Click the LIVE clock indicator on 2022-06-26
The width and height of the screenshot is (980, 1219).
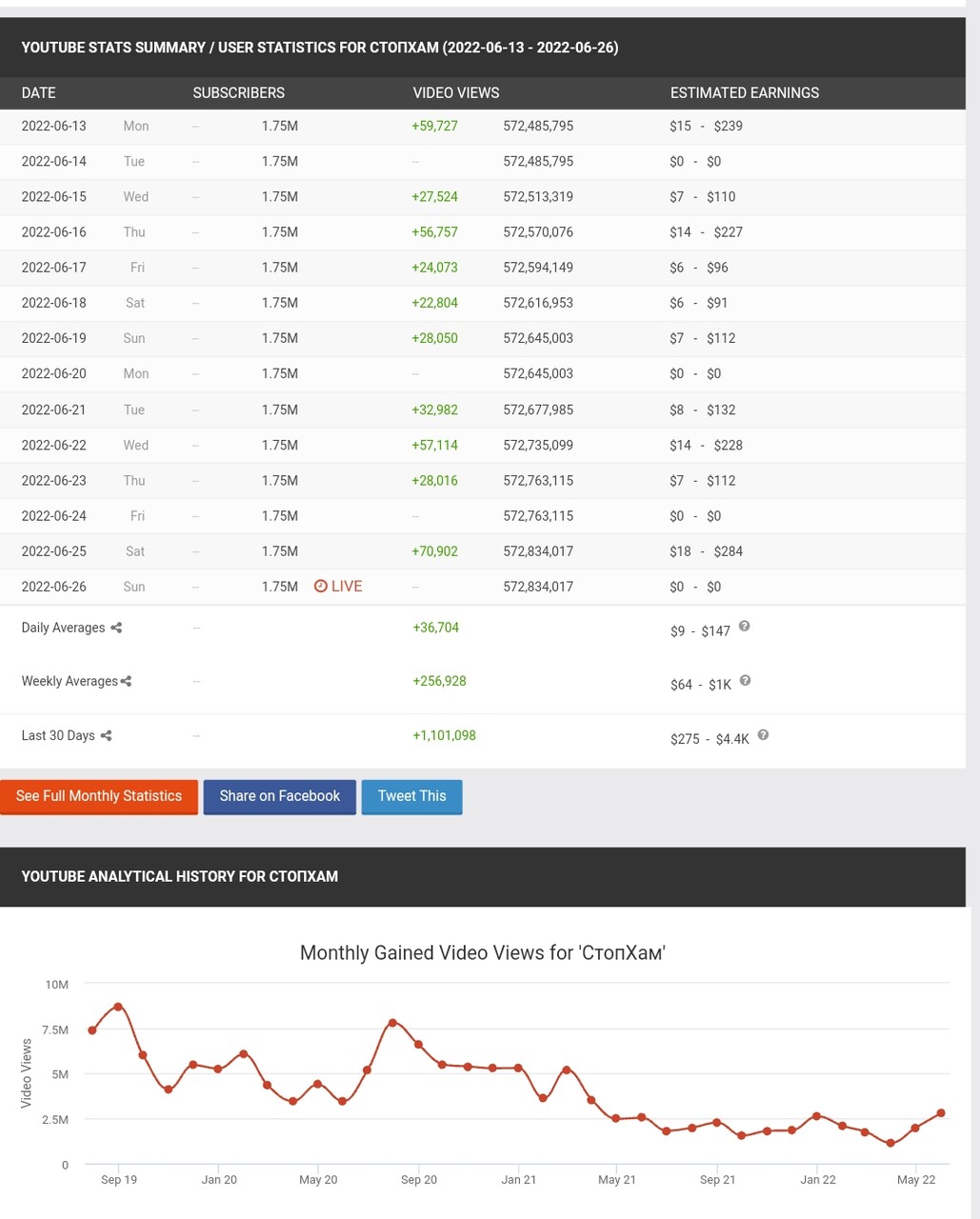[x=338, y=587]
